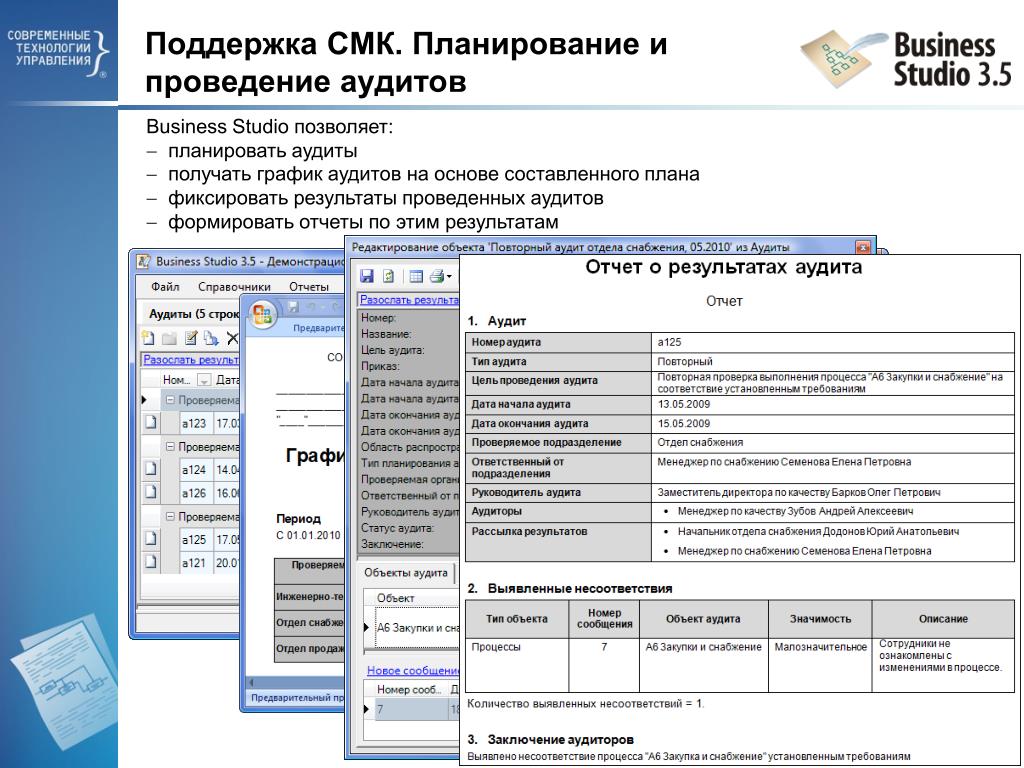Click the 'Статус аудита:' field label

click(x=398, y=528)
